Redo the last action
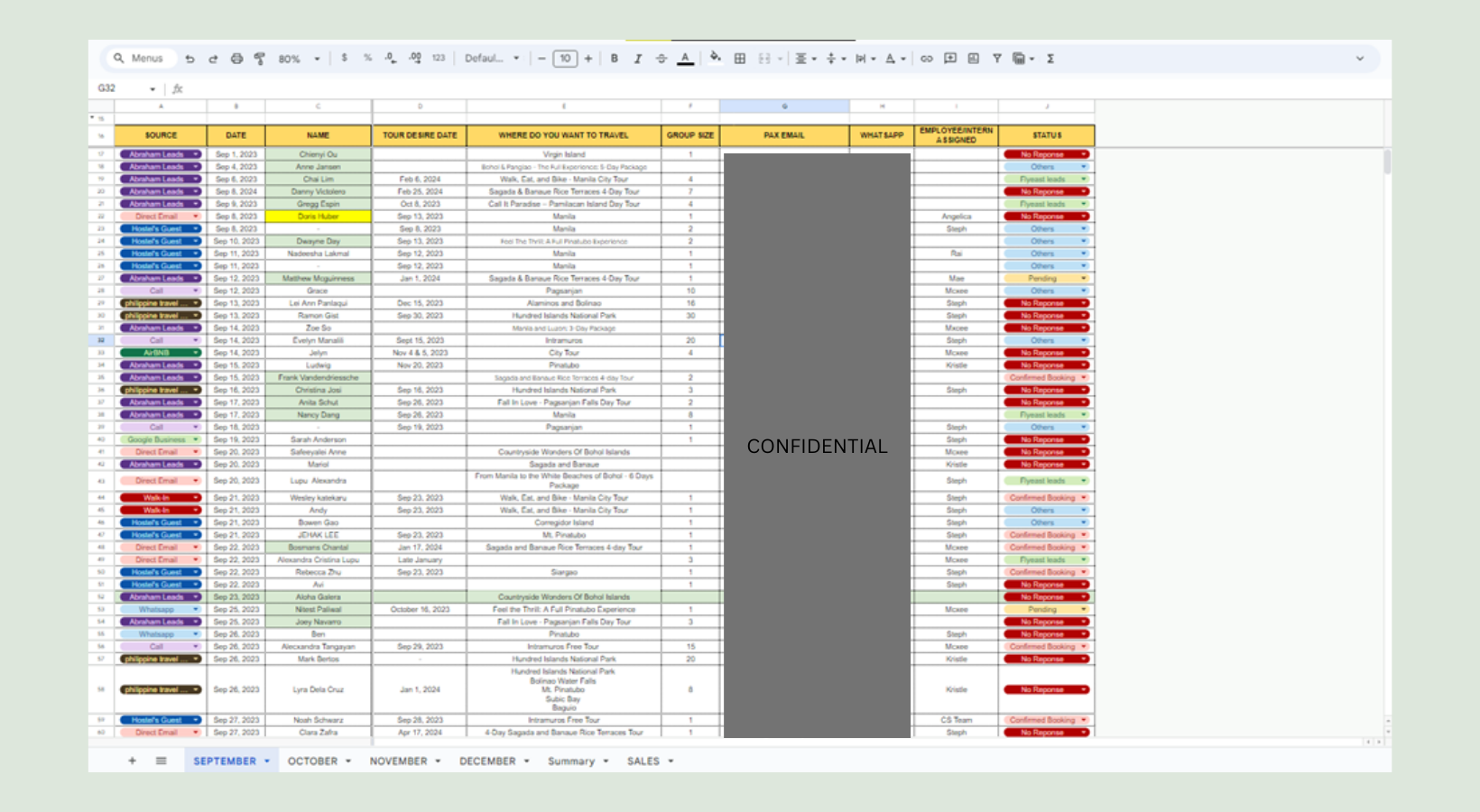The height and width of the screenshot is (812, 1480). coord(213,59)
